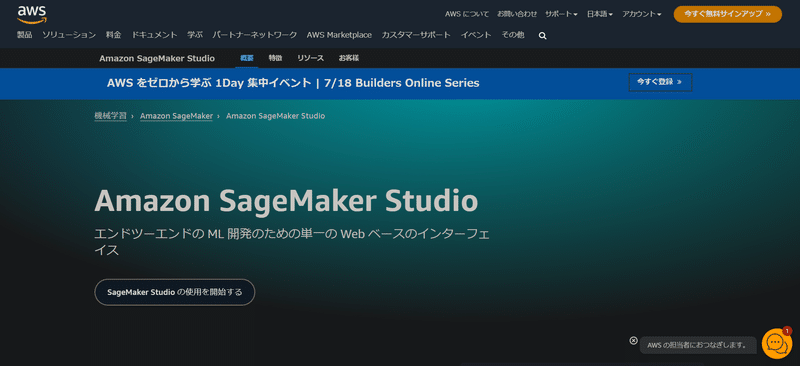Open the パートナーネットワーク menu
Image resolution: width=800 pixels, height=366 pixels.
tap(255, 35)
